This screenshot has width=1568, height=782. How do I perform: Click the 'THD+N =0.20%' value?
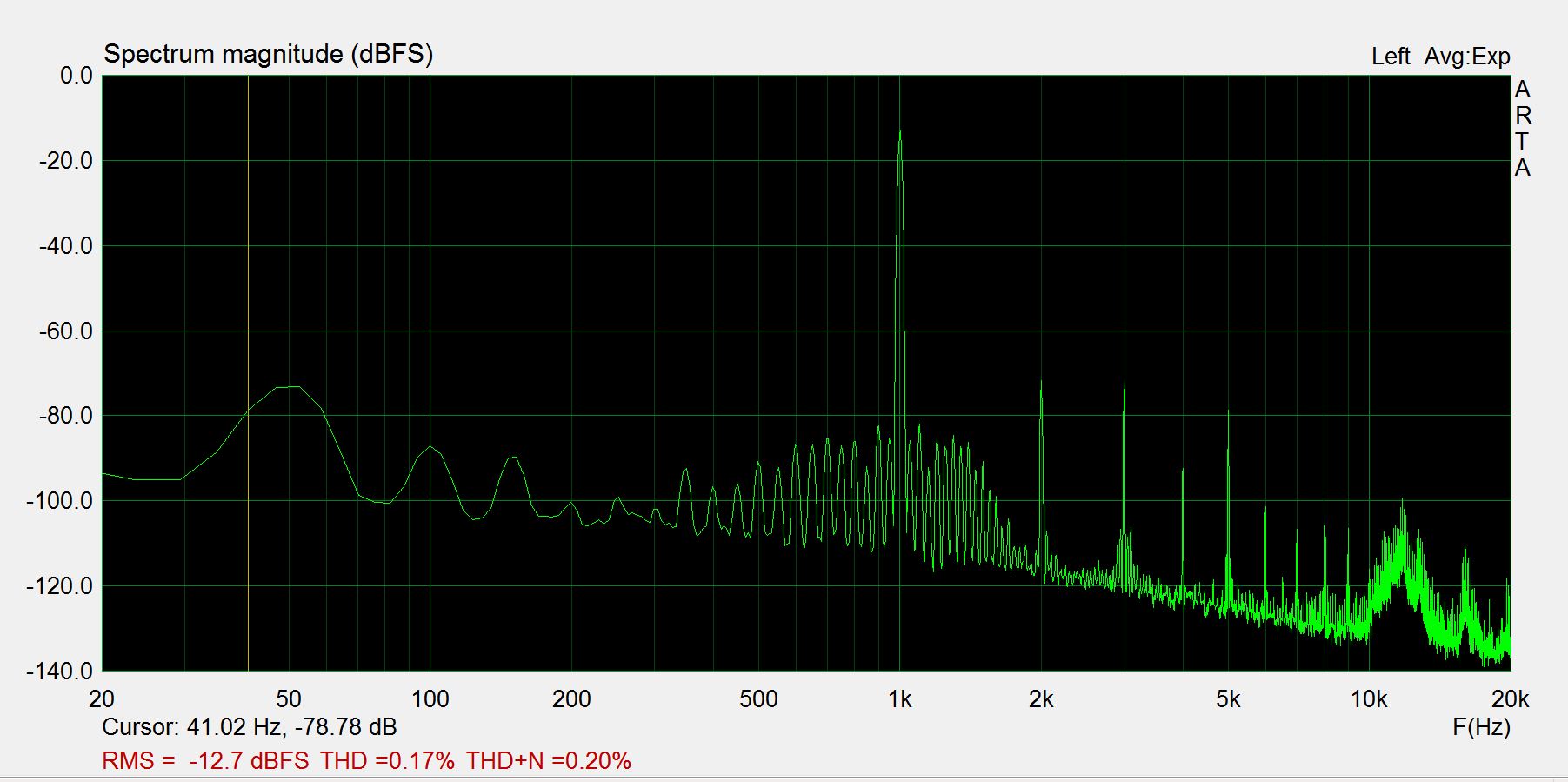[x=549, y=761]
